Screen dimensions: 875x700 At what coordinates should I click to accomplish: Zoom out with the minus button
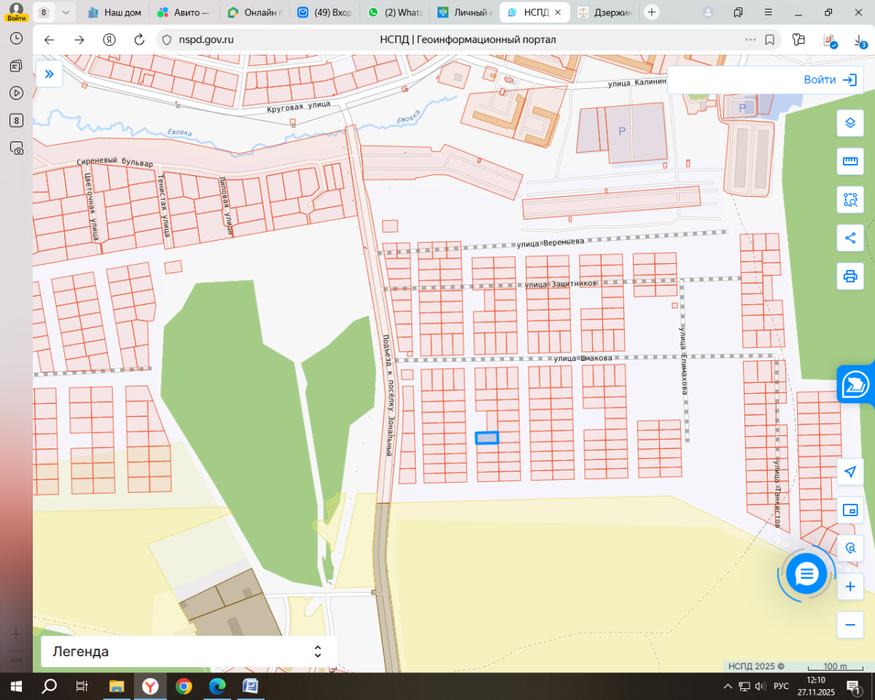[850, 625]
